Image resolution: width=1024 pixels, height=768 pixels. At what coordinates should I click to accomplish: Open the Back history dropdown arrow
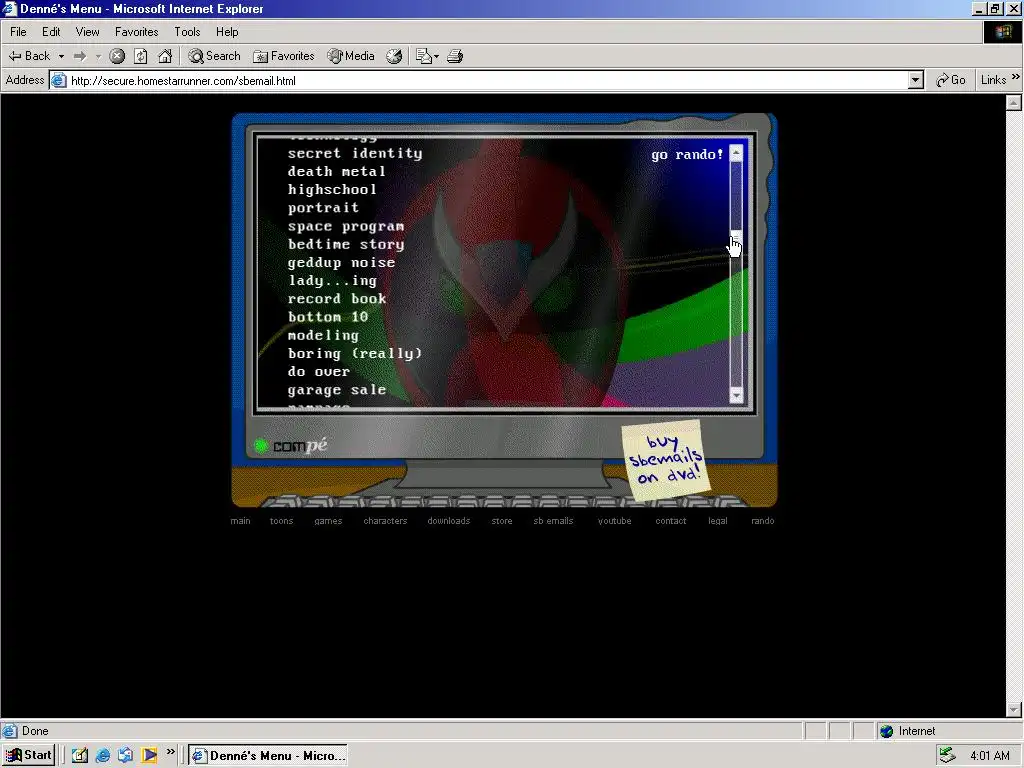pyautogui.click(x=61, y=56)
